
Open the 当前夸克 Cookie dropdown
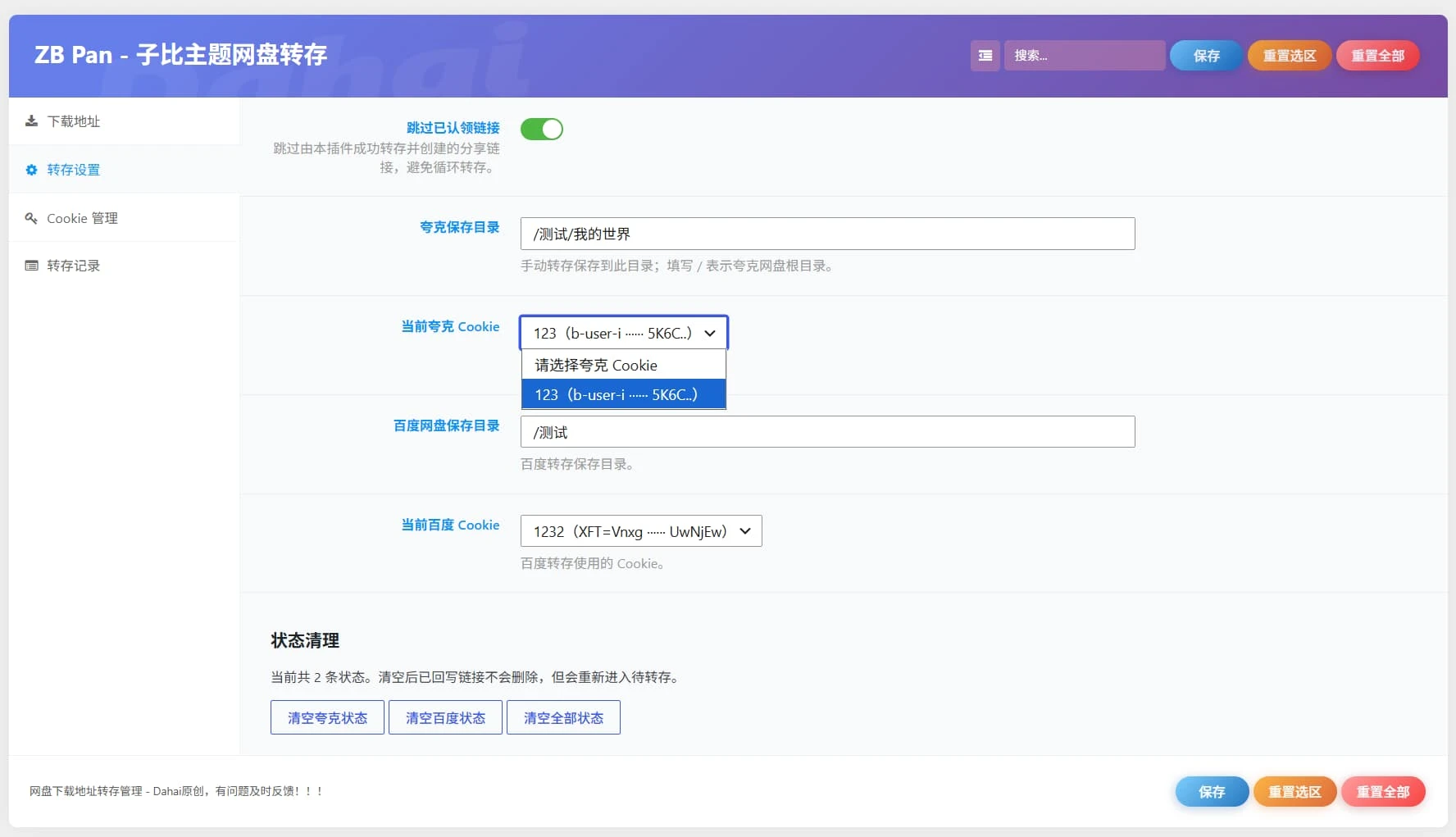[624, 333]
